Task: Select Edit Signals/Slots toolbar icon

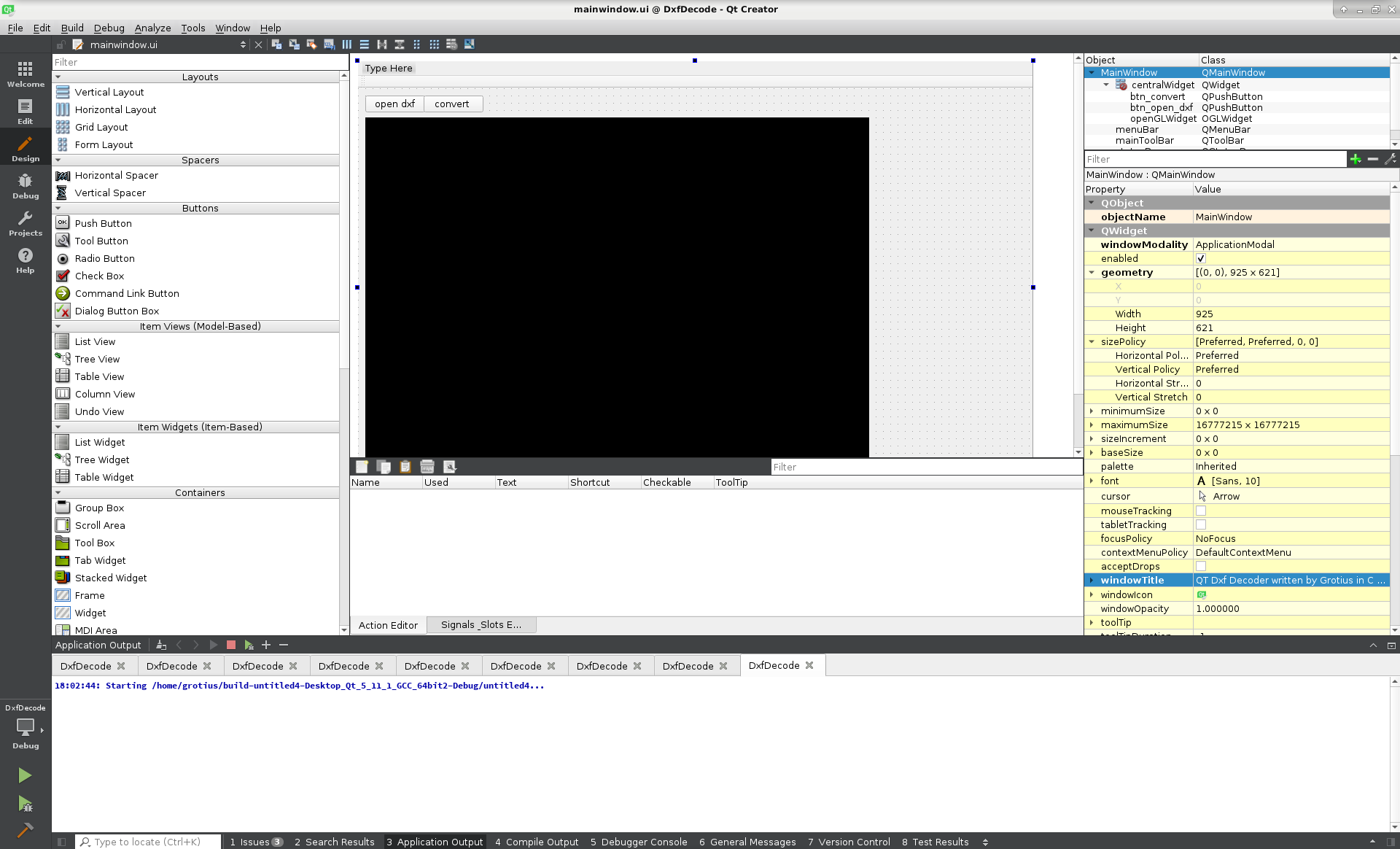Action: pos(294,44)
